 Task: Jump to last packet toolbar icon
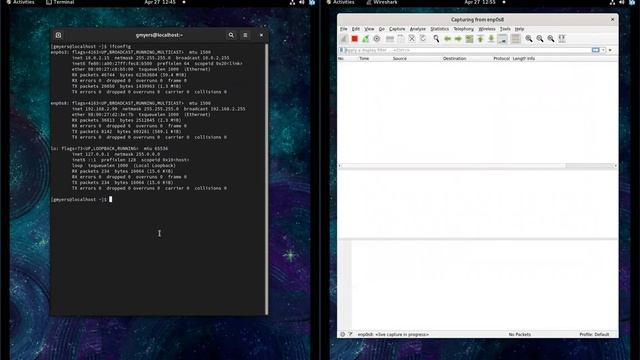pyautogui.click(x=491, y=39)
